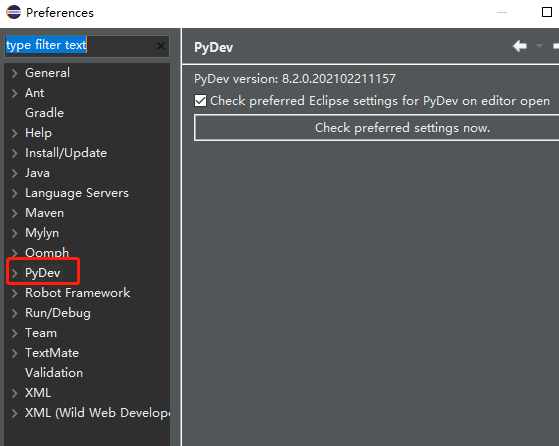Select Gradle in the preferences tree
This screenshot has height=446, width=559.
(45, 113)
